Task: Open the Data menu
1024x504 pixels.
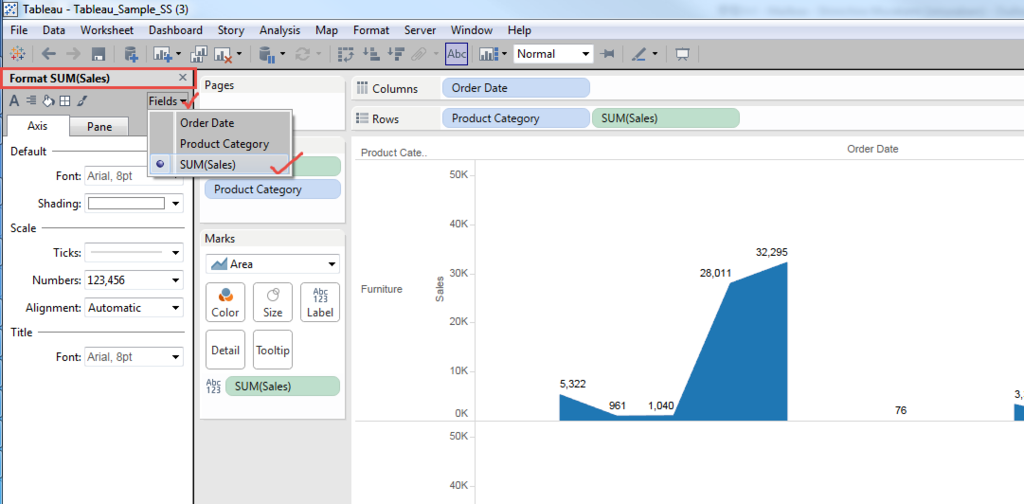Action: pyautogui.click(x=54, y=30)
